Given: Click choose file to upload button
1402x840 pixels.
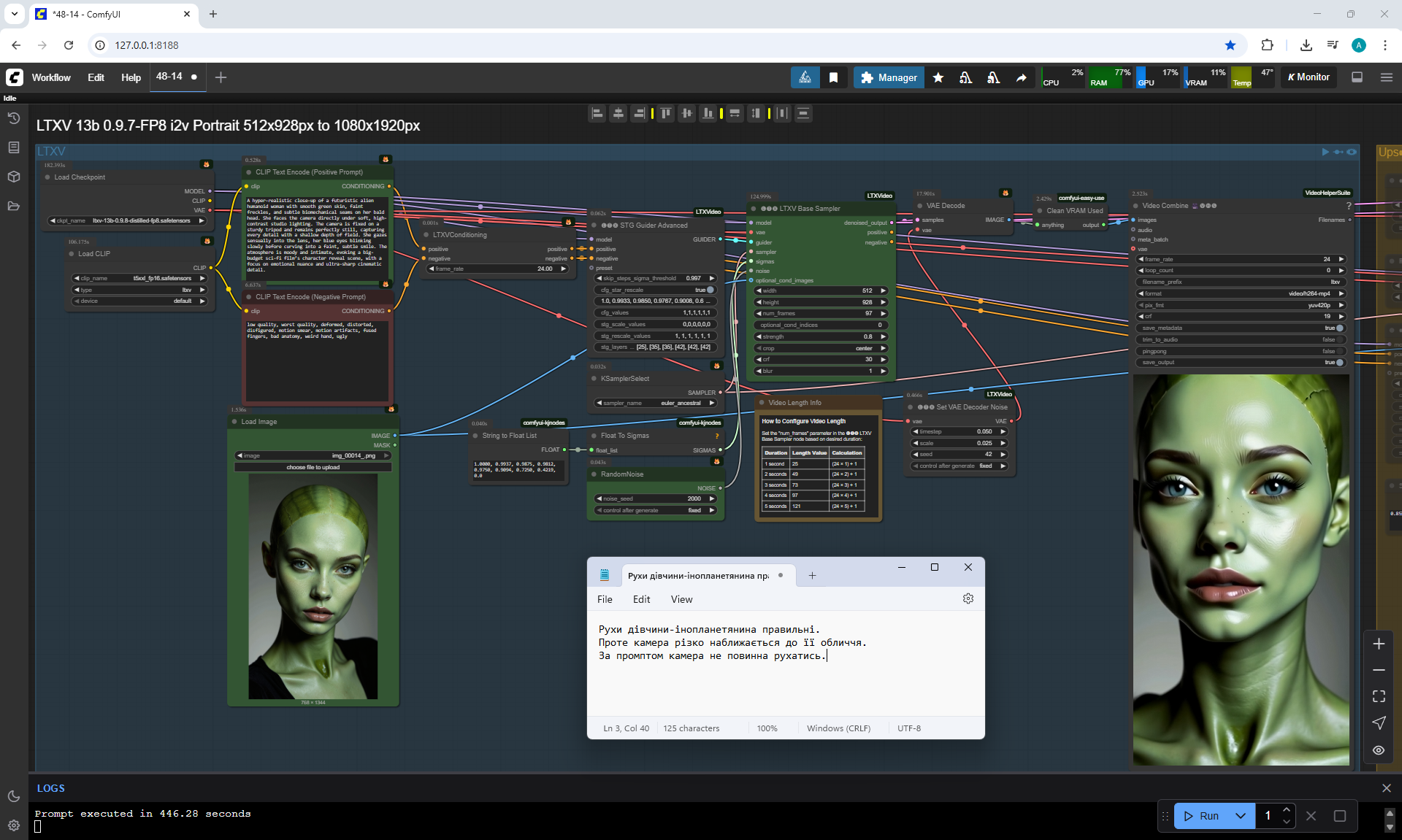Looking at the screenshot, I should point(313,467).
